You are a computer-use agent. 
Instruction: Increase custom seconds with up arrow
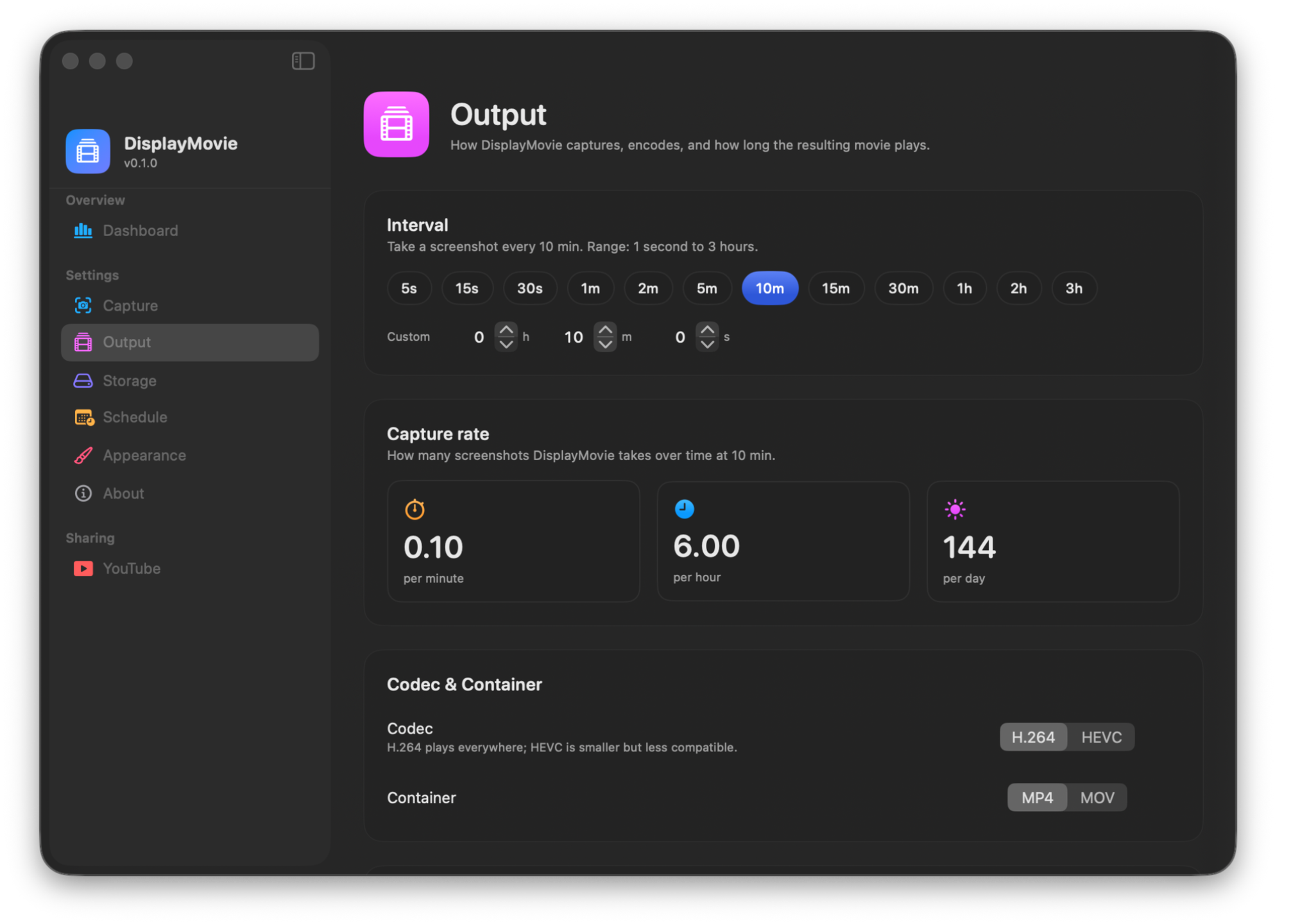[x=707, y=330]
